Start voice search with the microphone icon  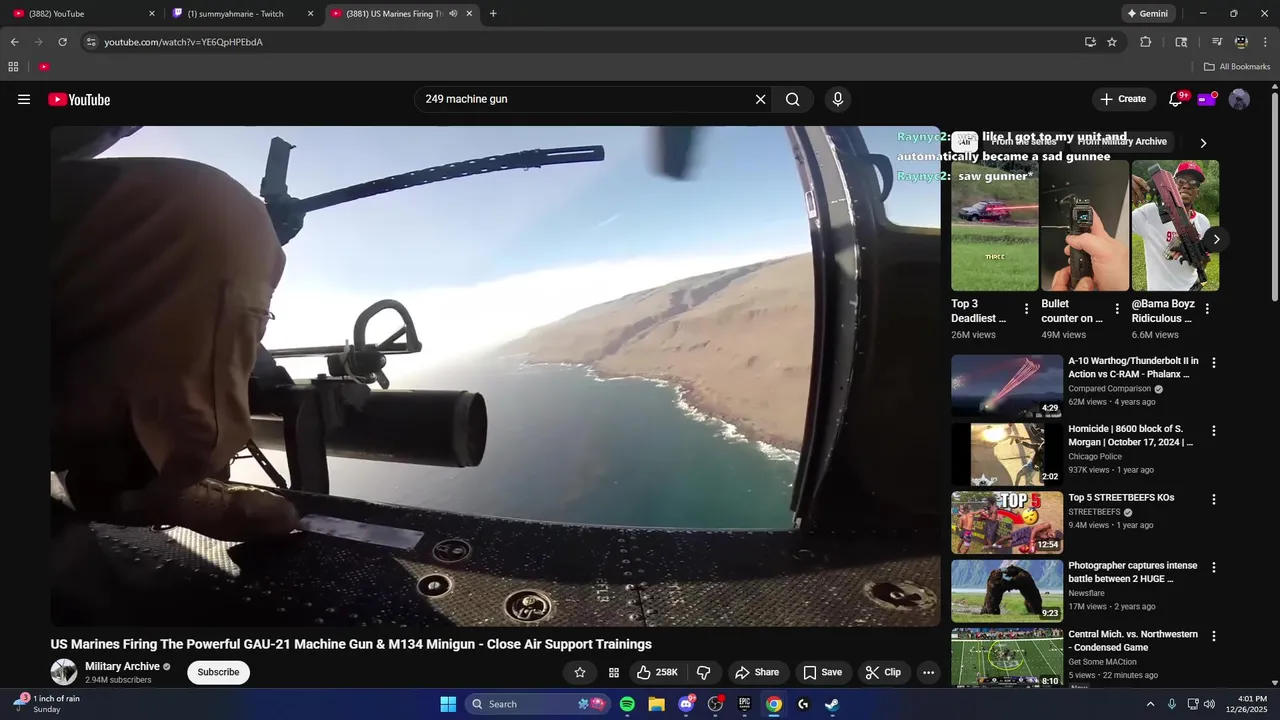tap(838, 99)
